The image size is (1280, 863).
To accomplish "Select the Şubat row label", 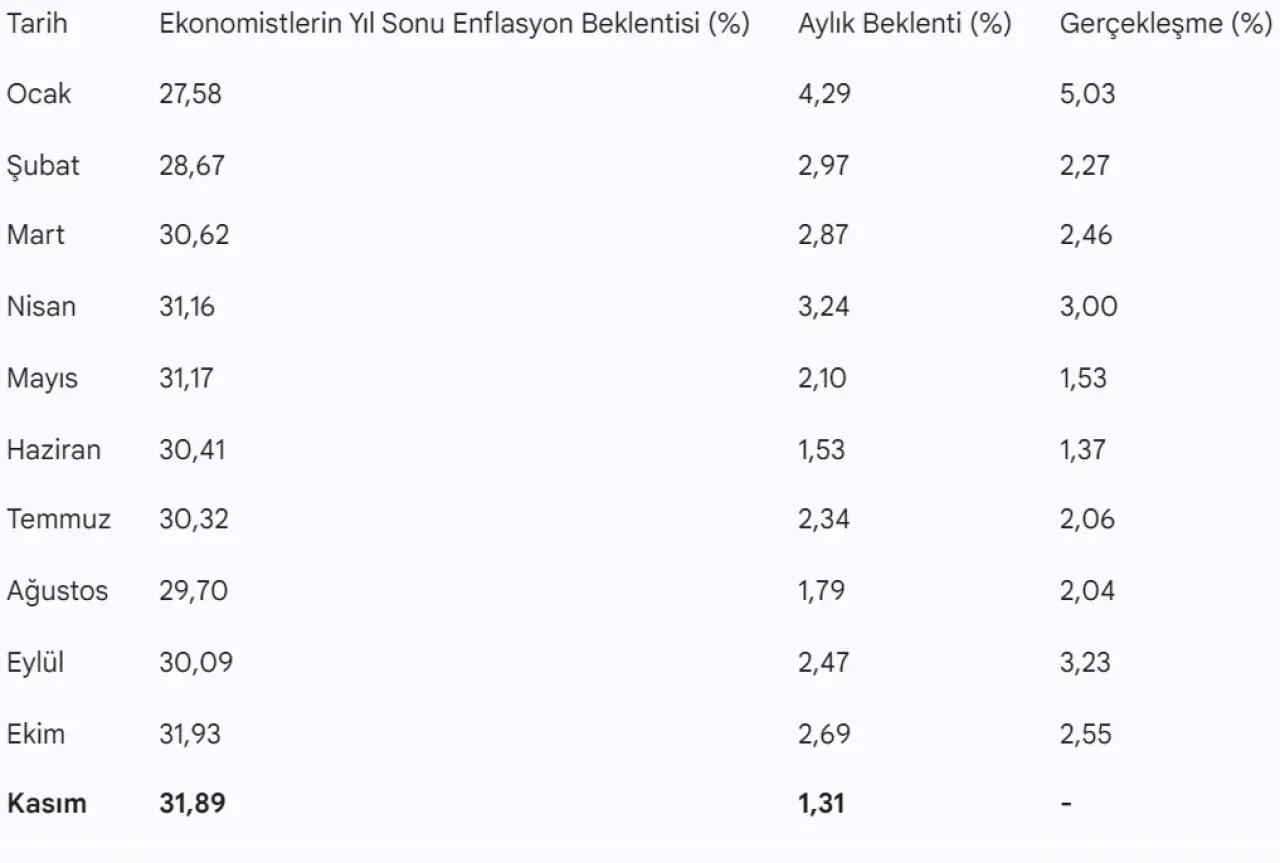I will 43,165.
